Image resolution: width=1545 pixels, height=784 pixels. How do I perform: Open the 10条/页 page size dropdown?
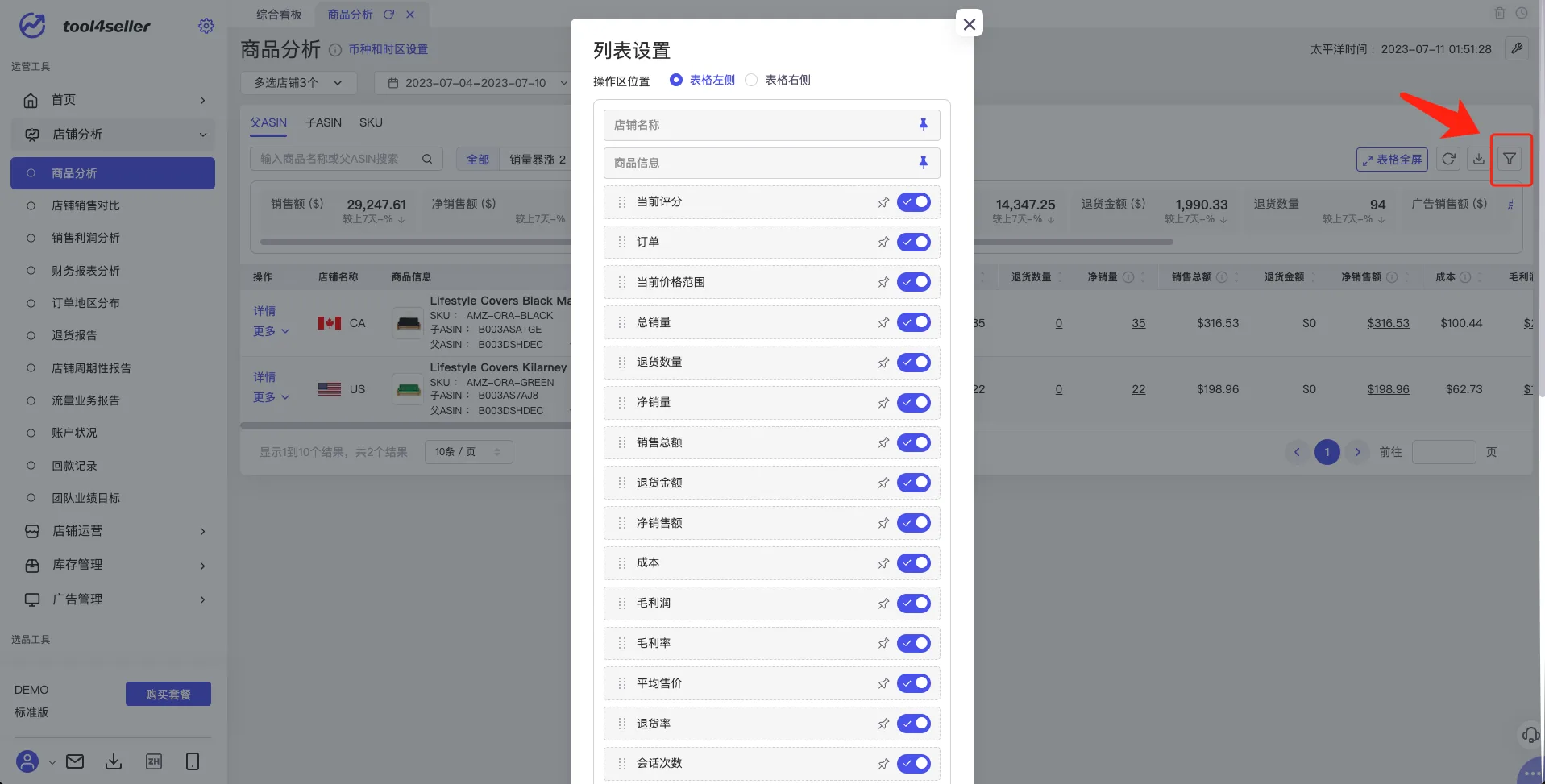click(468, 452)
